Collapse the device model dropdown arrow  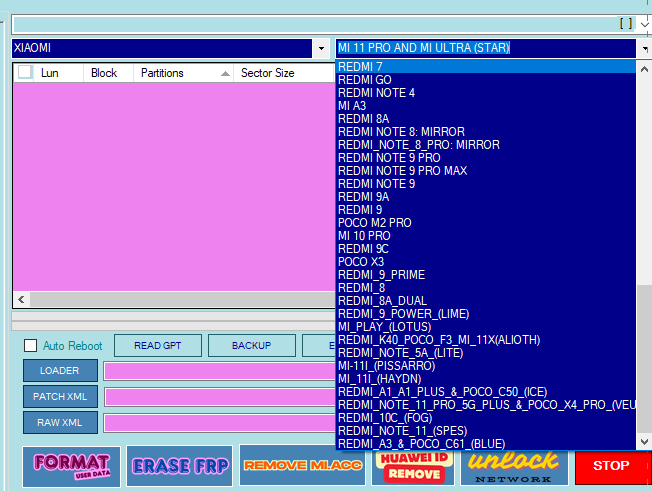click(644, 49)
